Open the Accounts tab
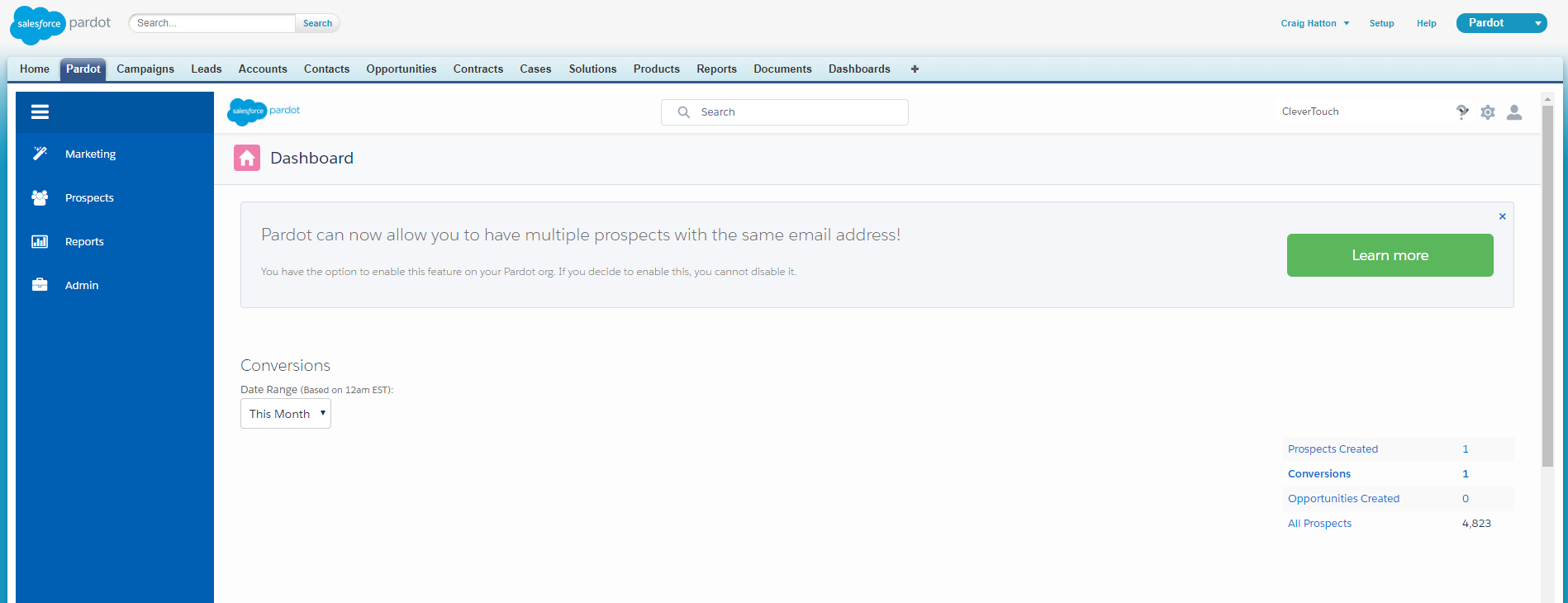 click(x=263, y=69)
